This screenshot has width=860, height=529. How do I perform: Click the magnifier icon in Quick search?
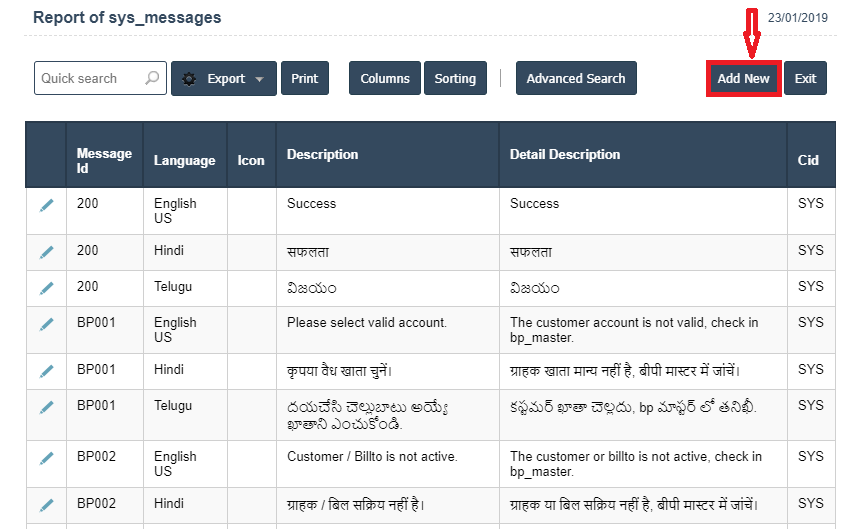[x=152, y=78]
